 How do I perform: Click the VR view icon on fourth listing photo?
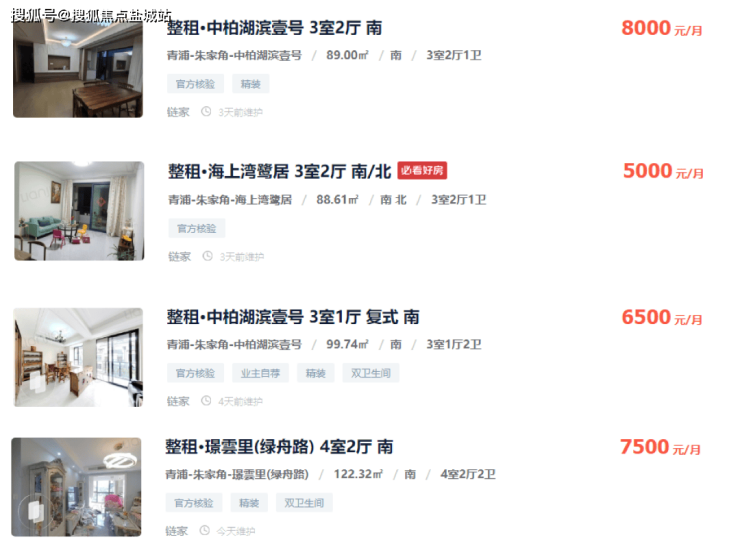(35, 511)
